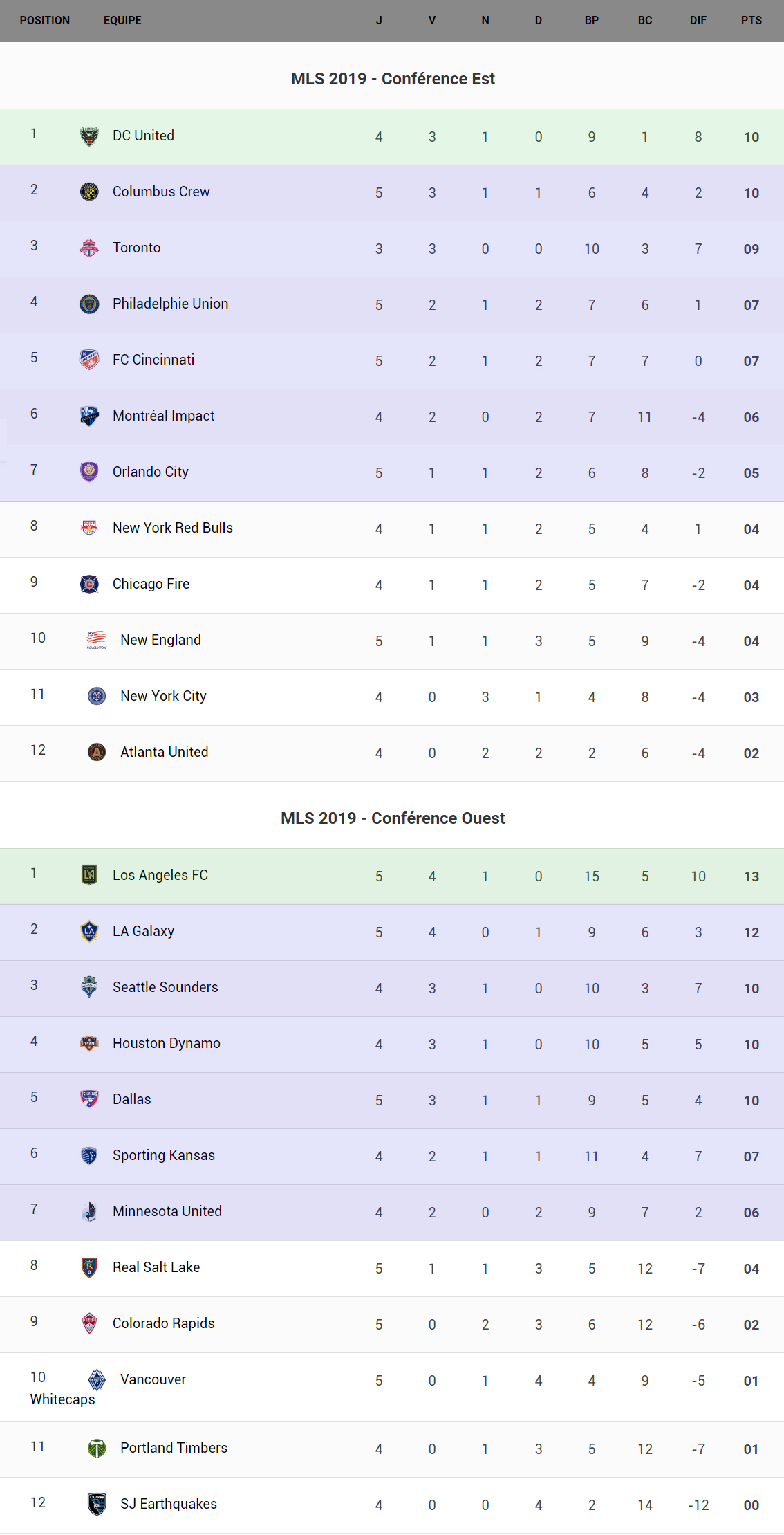Click the Conférence Ouest section heading
The height and width of the screenshot is (1535, 784).
tap(393, 818)
